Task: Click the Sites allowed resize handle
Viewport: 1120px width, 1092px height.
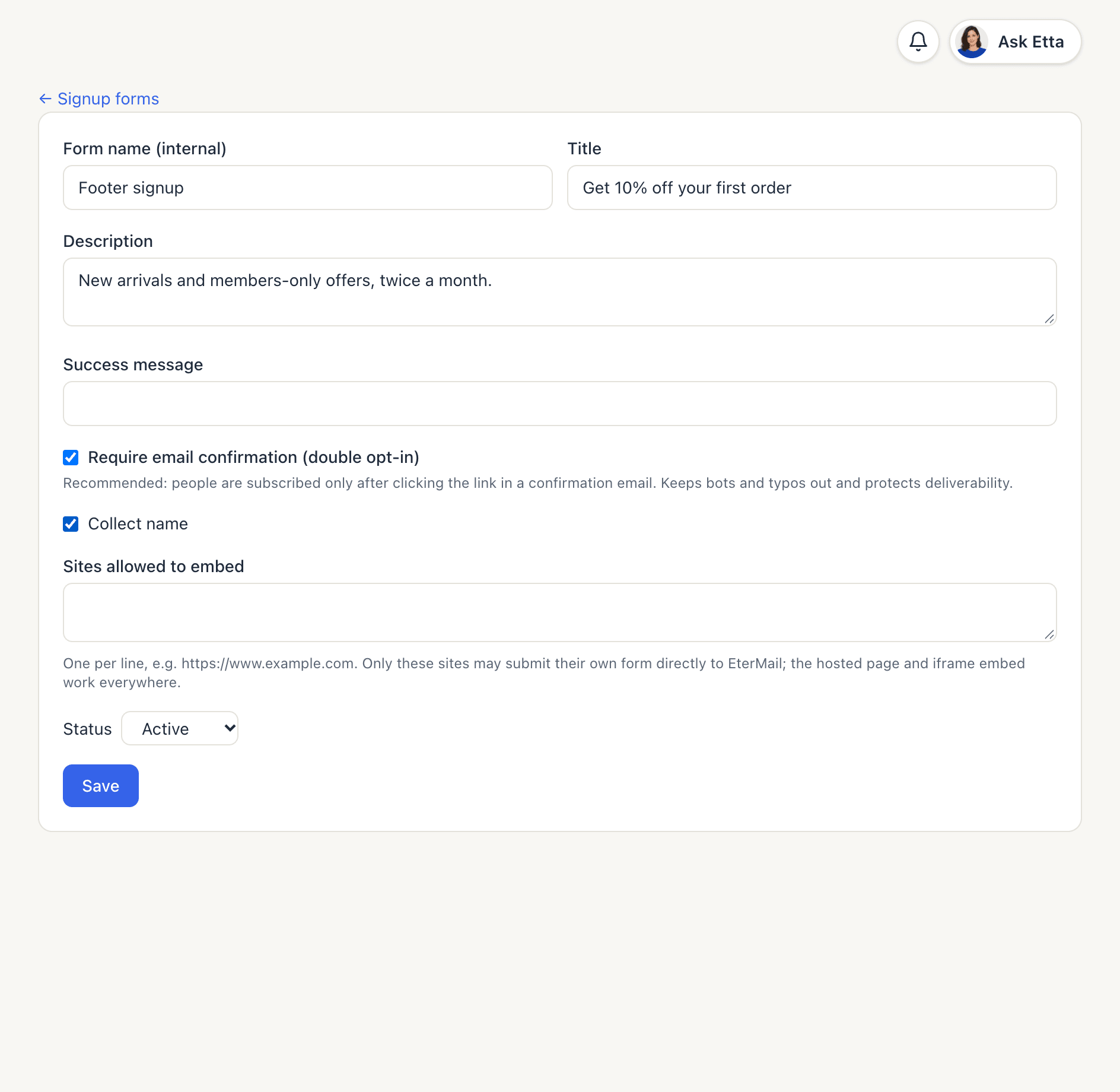Action: [x=1049, y=634]
